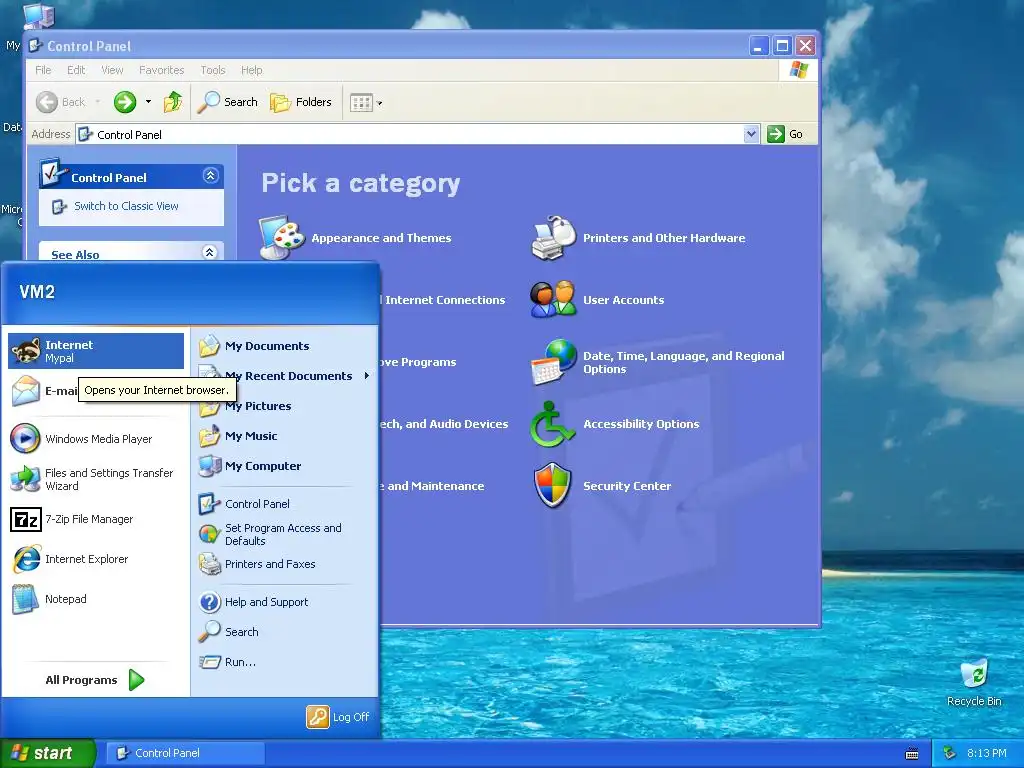Screen dimensions: 1024x768
Task: Open the File menu
Action: (x=43, y=70)
